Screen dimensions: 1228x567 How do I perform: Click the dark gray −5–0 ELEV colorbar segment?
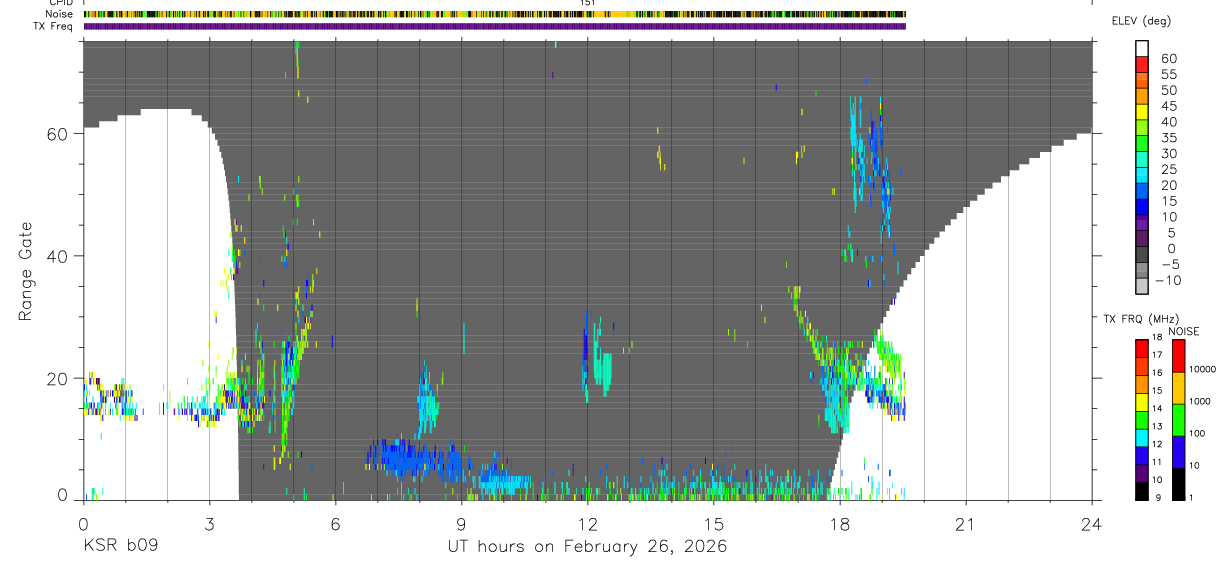click(x=1142, y=255)
